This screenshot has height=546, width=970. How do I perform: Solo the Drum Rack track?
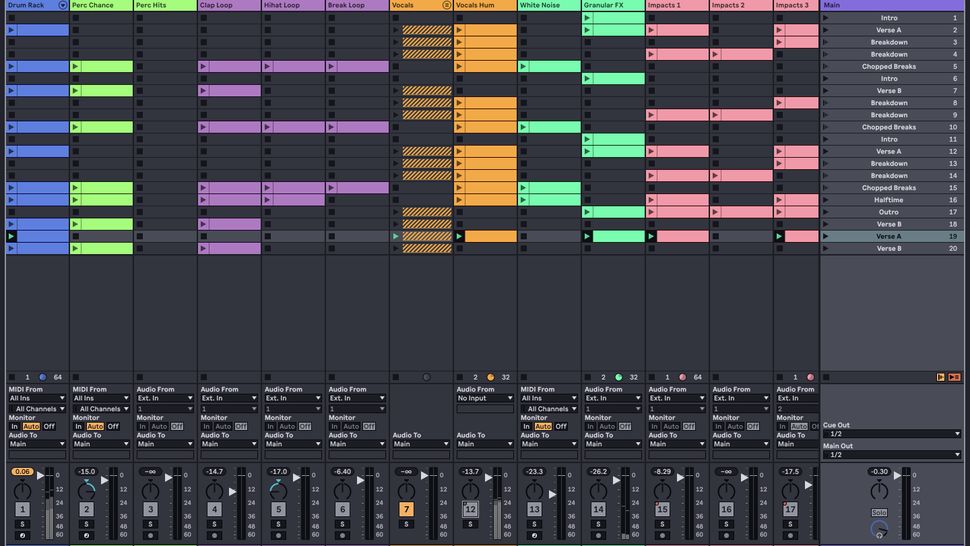[x=22, y=524]
